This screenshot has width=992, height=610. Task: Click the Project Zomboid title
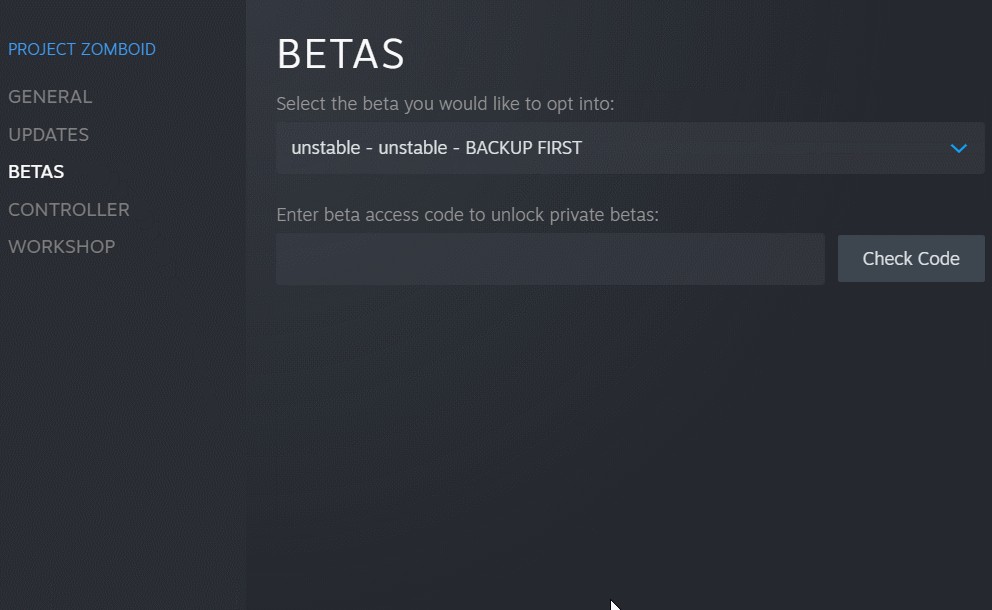click(x=82, y=49)
